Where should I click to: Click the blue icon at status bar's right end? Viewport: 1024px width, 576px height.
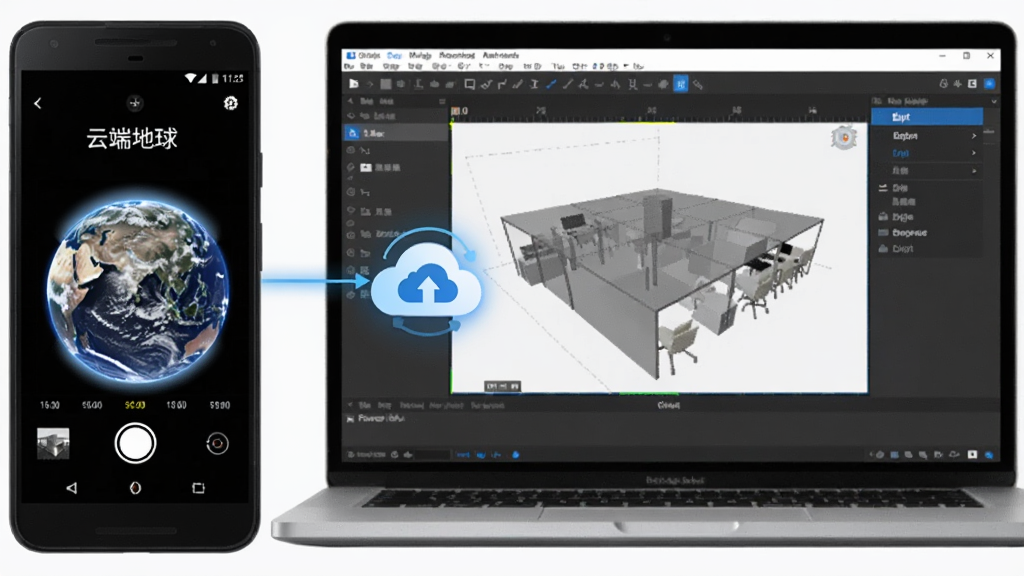click(x=989, y=455)
